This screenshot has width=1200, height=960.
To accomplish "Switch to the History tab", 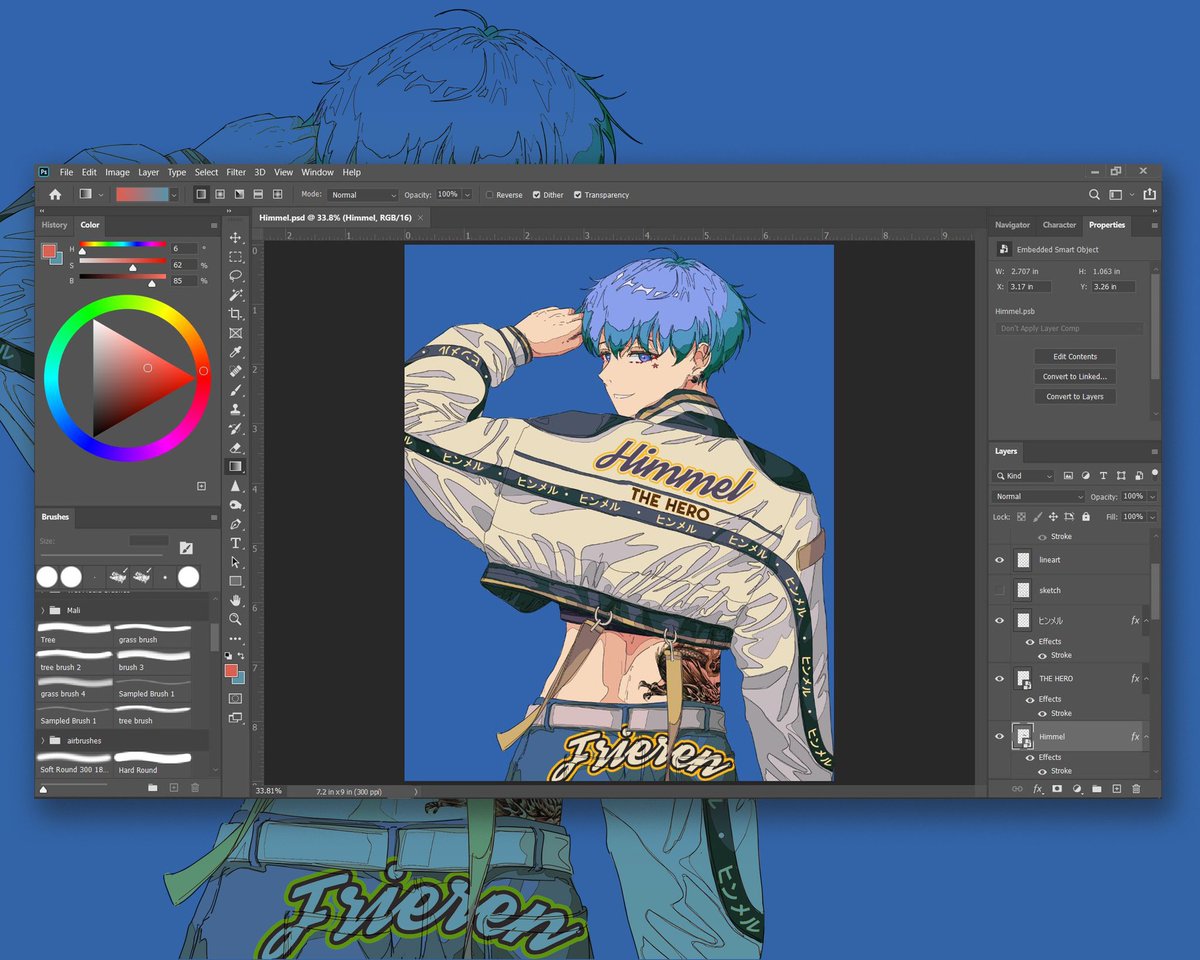I will tap(55, 225).
